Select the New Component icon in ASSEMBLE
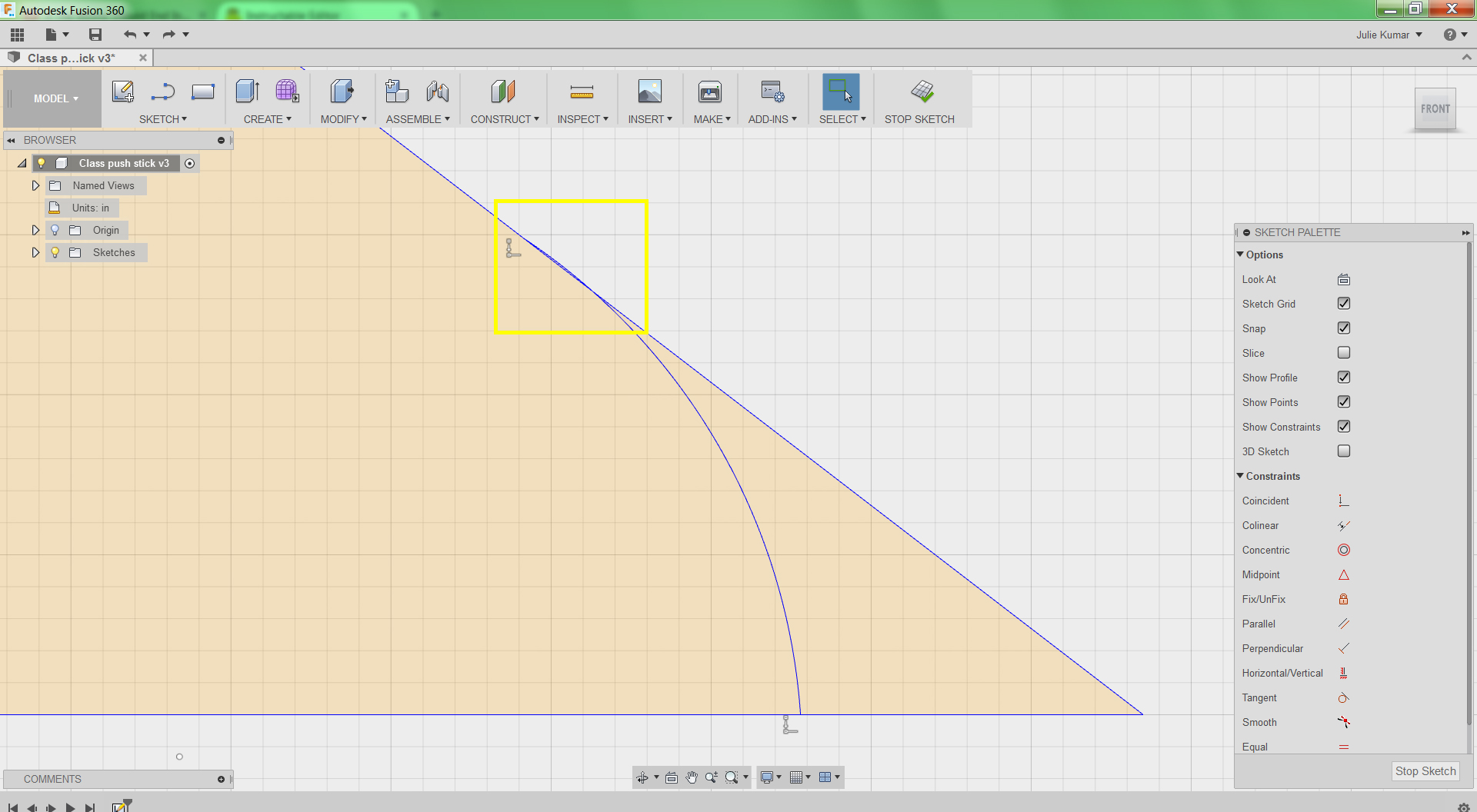1477x812 pixels. (397, 92)
